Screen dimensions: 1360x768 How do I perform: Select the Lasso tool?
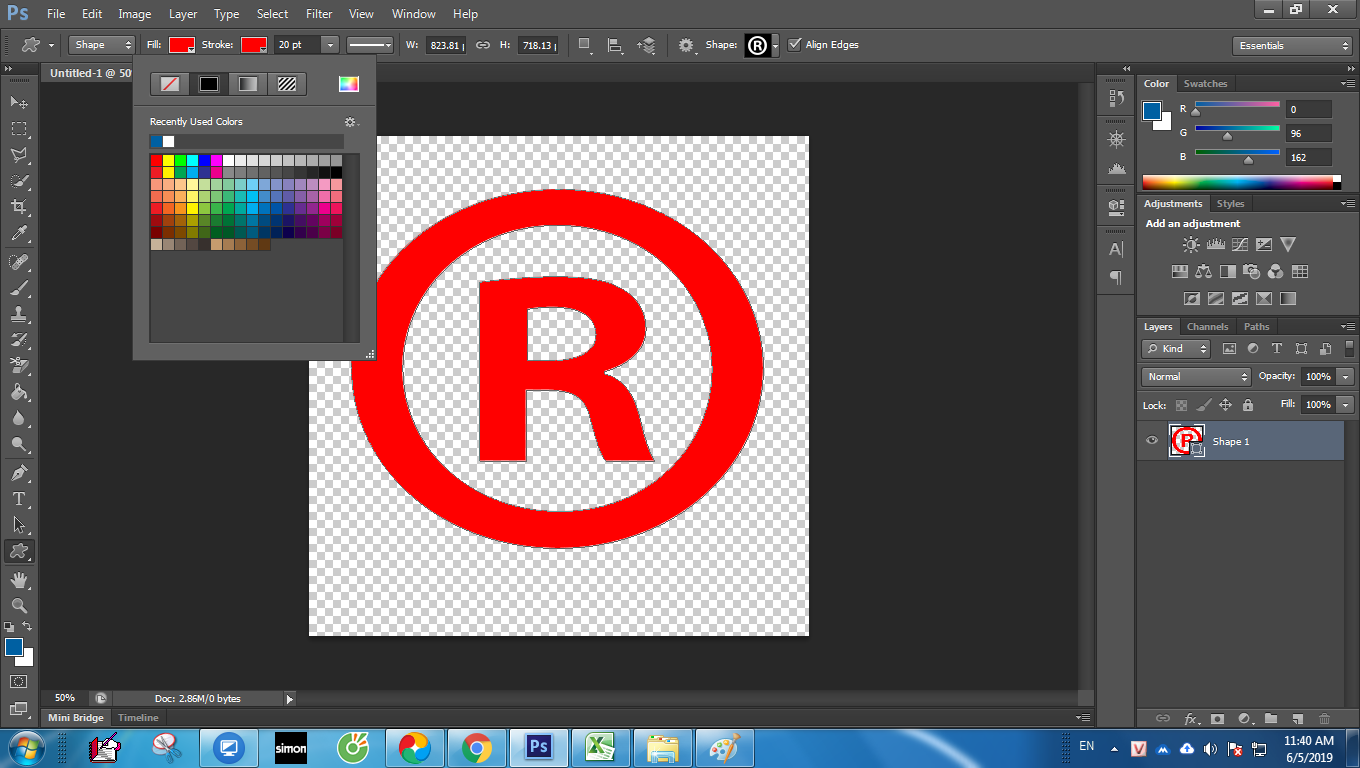click(19, 155)
